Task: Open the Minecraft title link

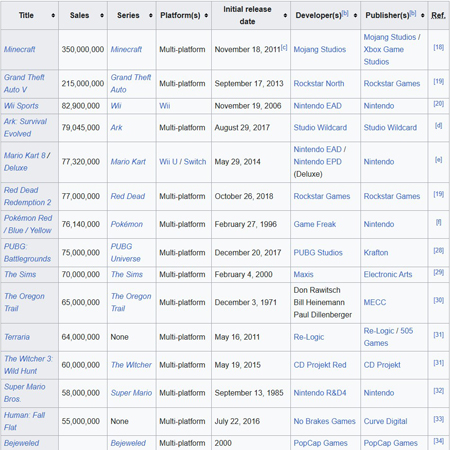Action: (20, 49)
